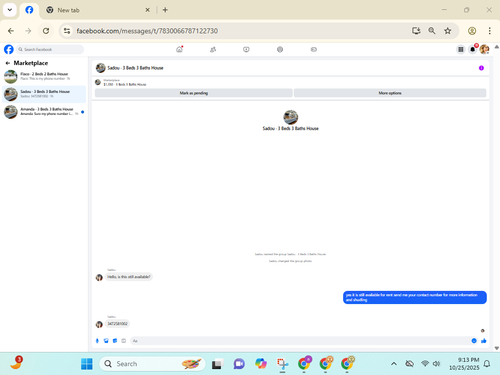Open the volume control in system tray
Viewport: 500px width, 375px height.
click(x=436, y=364)
